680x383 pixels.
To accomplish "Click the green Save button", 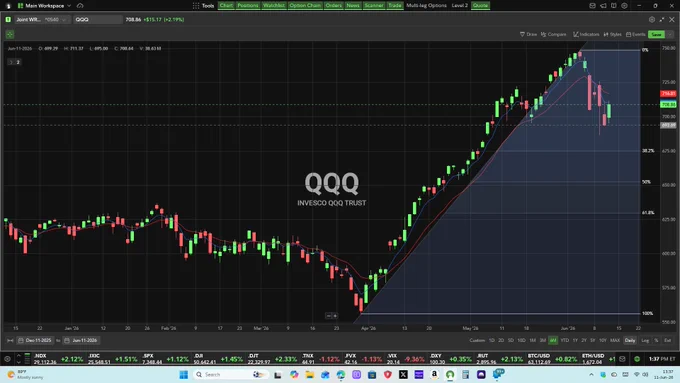I will (657, 34).
